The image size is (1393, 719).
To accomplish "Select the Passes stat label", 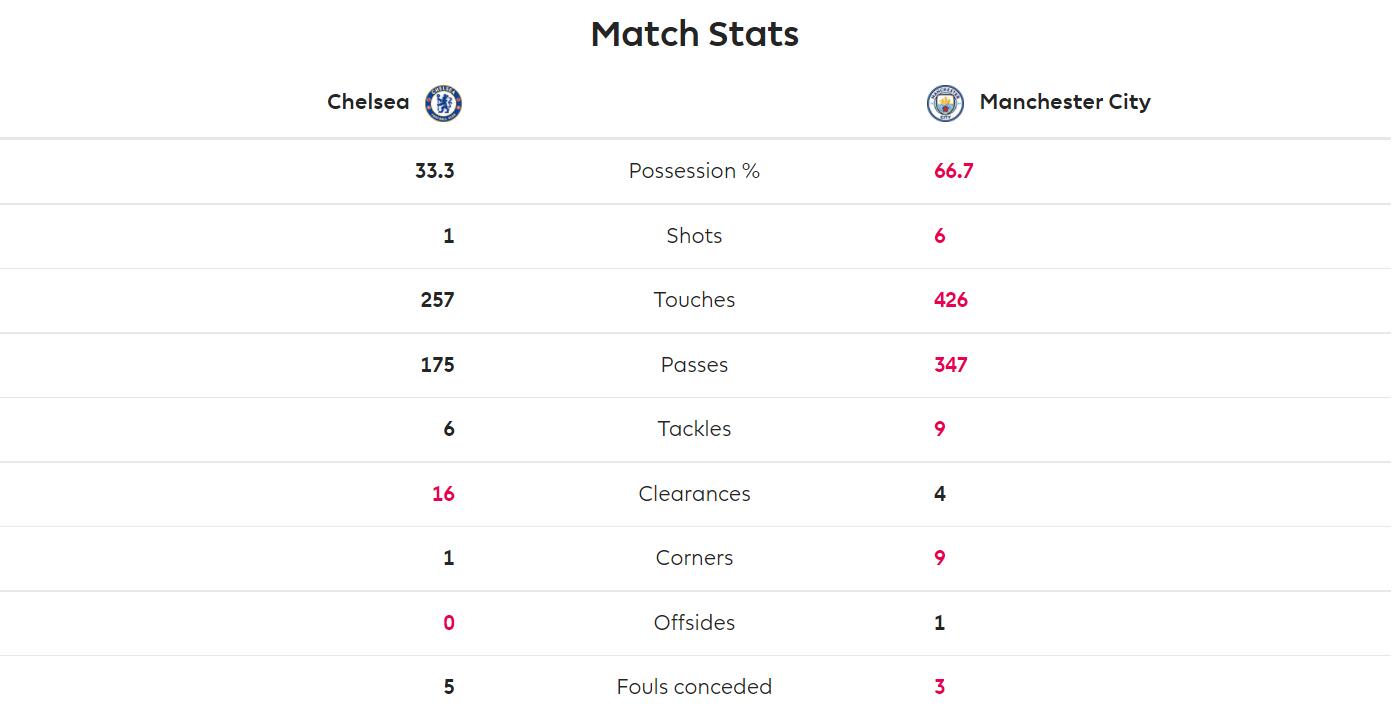I will [x=694, y=365].
